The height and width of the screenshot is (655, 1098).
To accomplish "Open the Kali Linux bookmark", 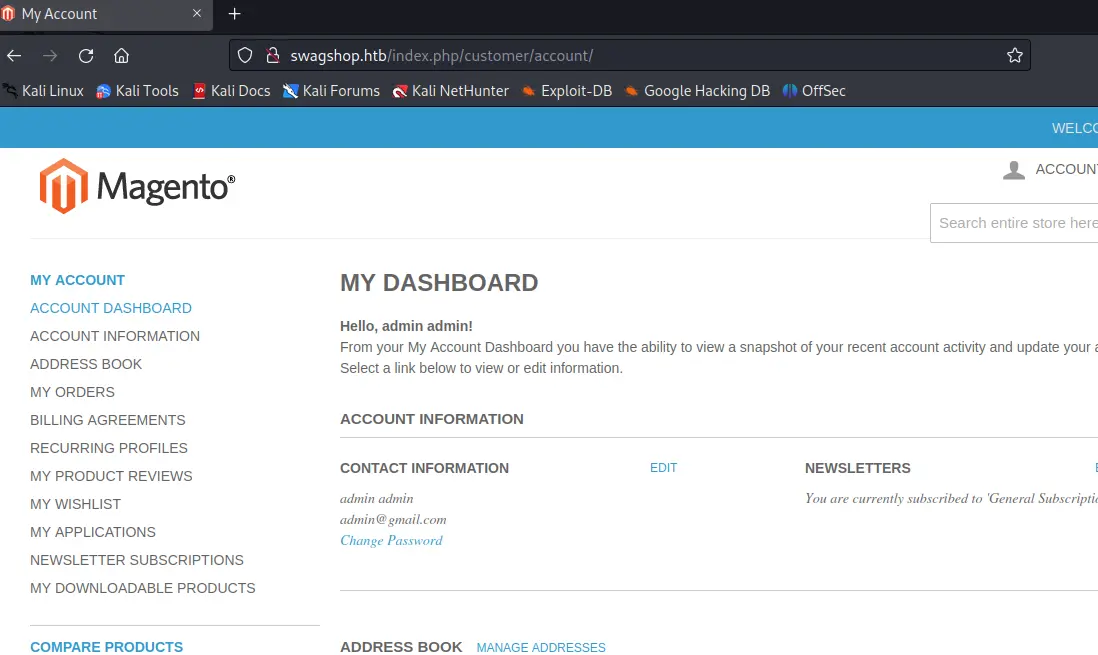I will [43, 91].
